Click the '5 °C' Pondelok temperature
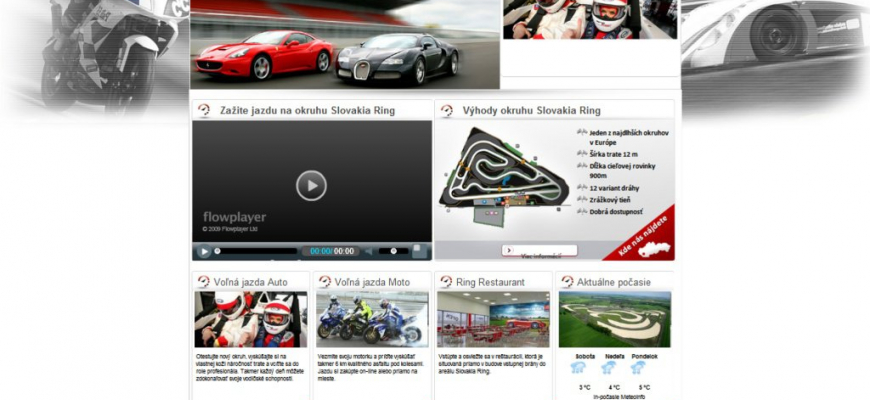Image resolution: width=870 pixels, height=400 pixels. coord(644,387)
